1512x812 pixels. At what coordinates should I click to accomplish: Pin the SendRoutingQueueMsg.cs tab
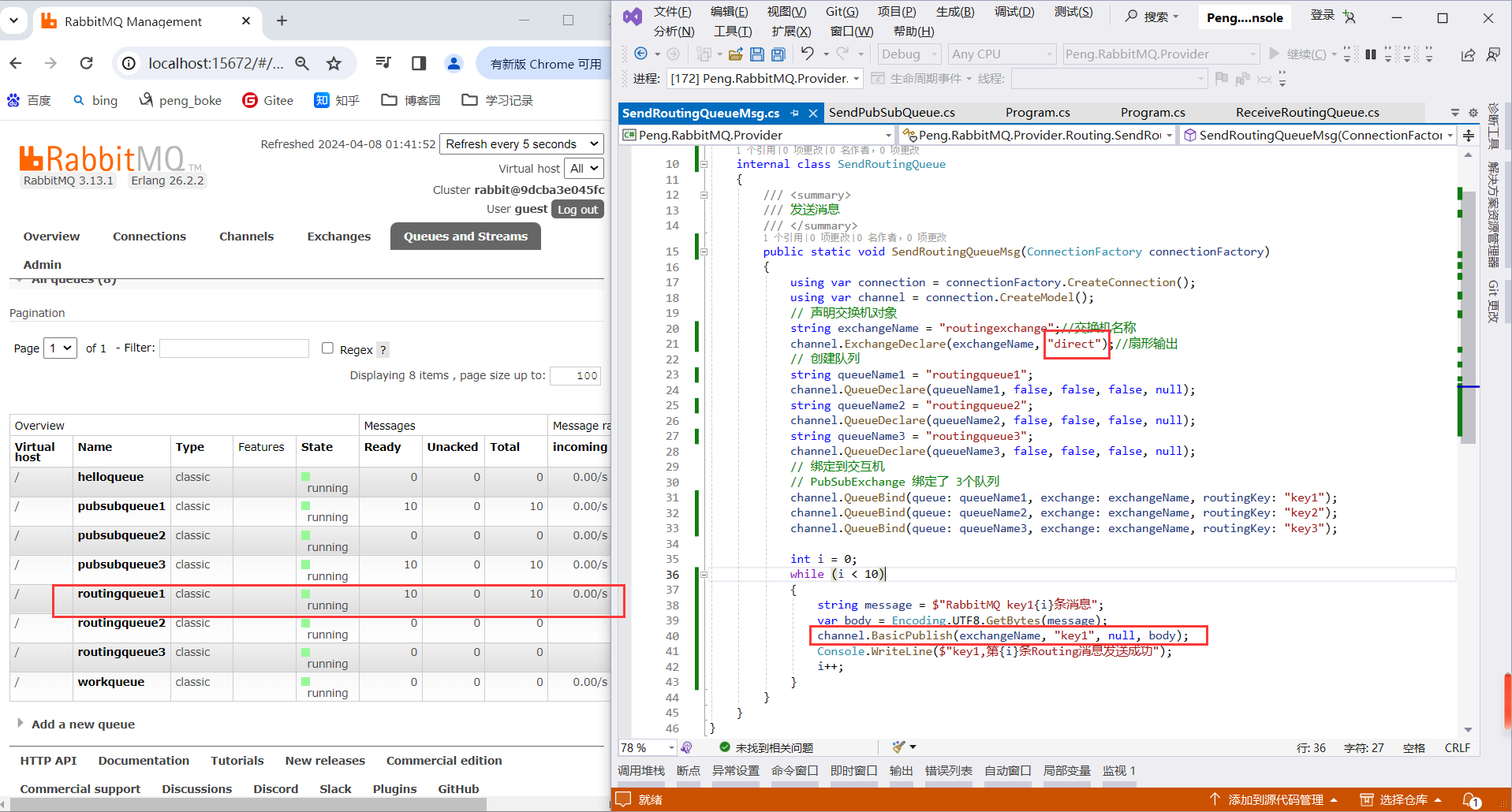[795, 113]
